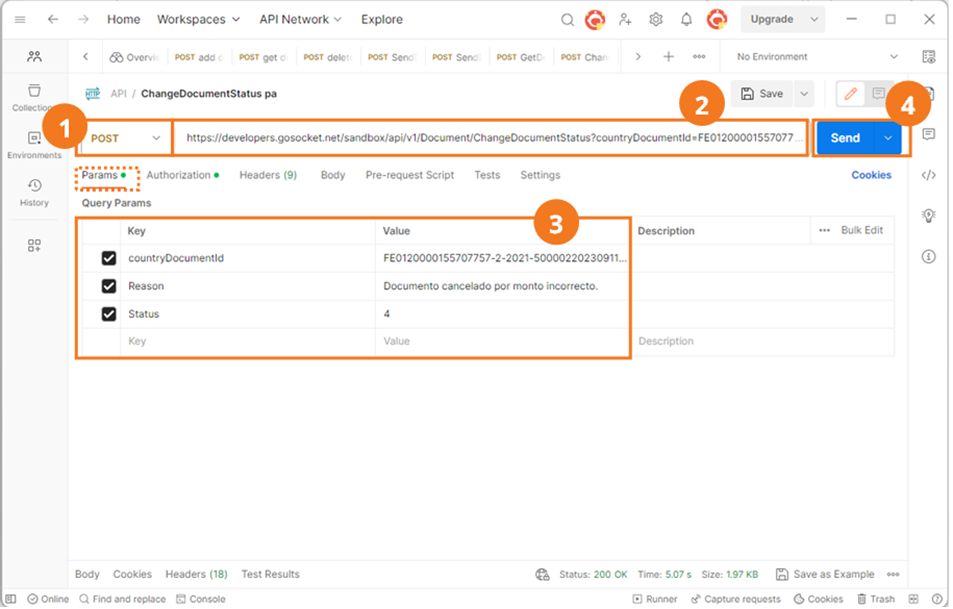This screenshot has width=953, height=609.
Task: Open the configure workspace sidebar grid icon
Action: click(34, 245)
